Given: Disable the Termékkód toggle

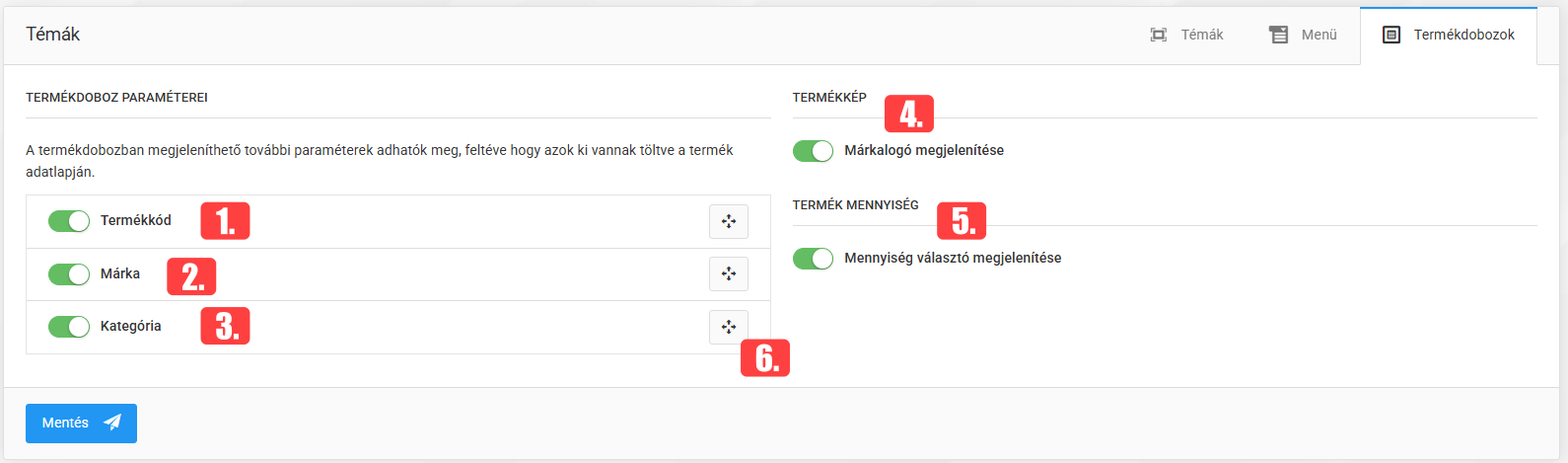Looking at the screenshot, I should pos(69,221).
